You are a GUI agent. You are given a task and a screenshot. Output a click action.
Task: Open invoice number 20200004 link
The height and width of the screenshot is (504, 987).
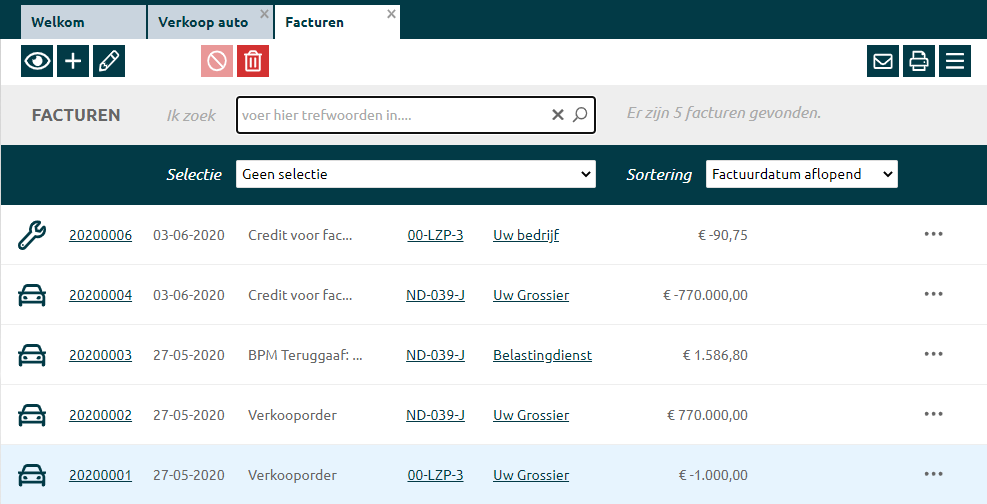(100, 295)
